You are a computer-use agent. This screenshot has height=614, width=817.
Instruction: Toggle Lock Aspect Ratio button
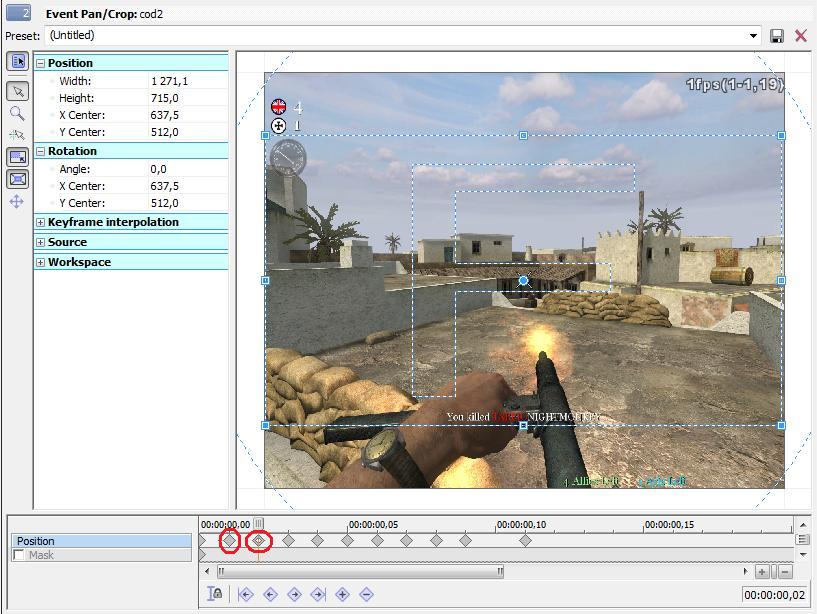coord(17,157)
